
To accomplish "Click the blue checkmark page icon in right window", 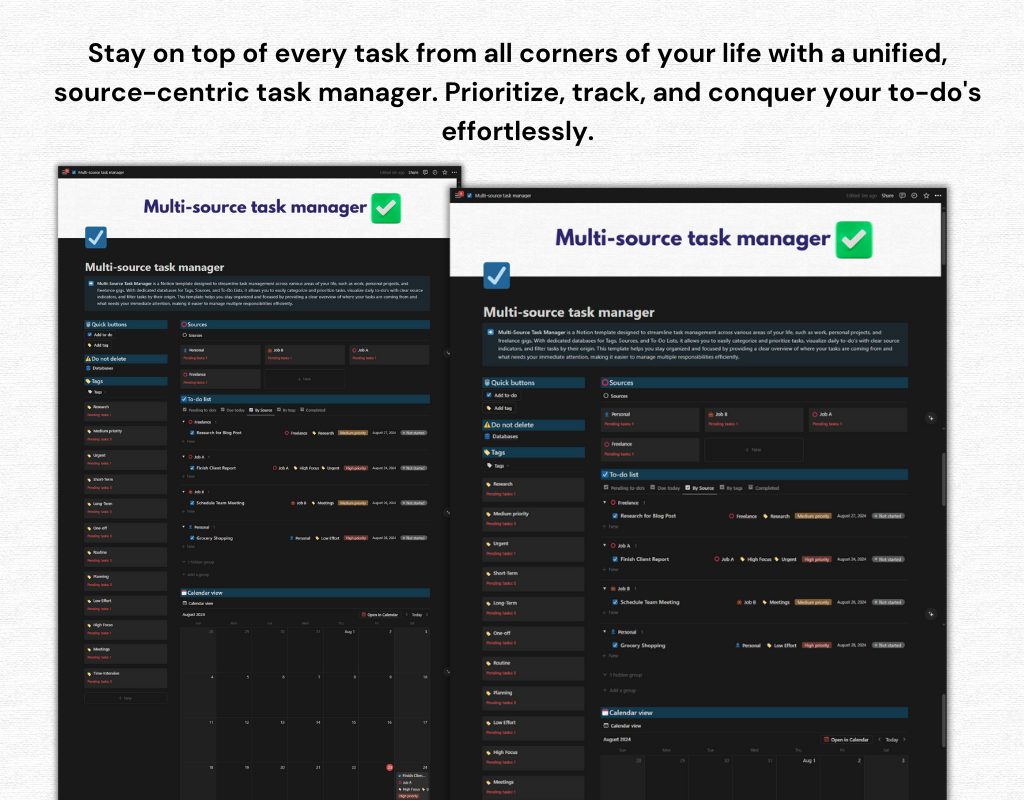I will tap(496, 276).
